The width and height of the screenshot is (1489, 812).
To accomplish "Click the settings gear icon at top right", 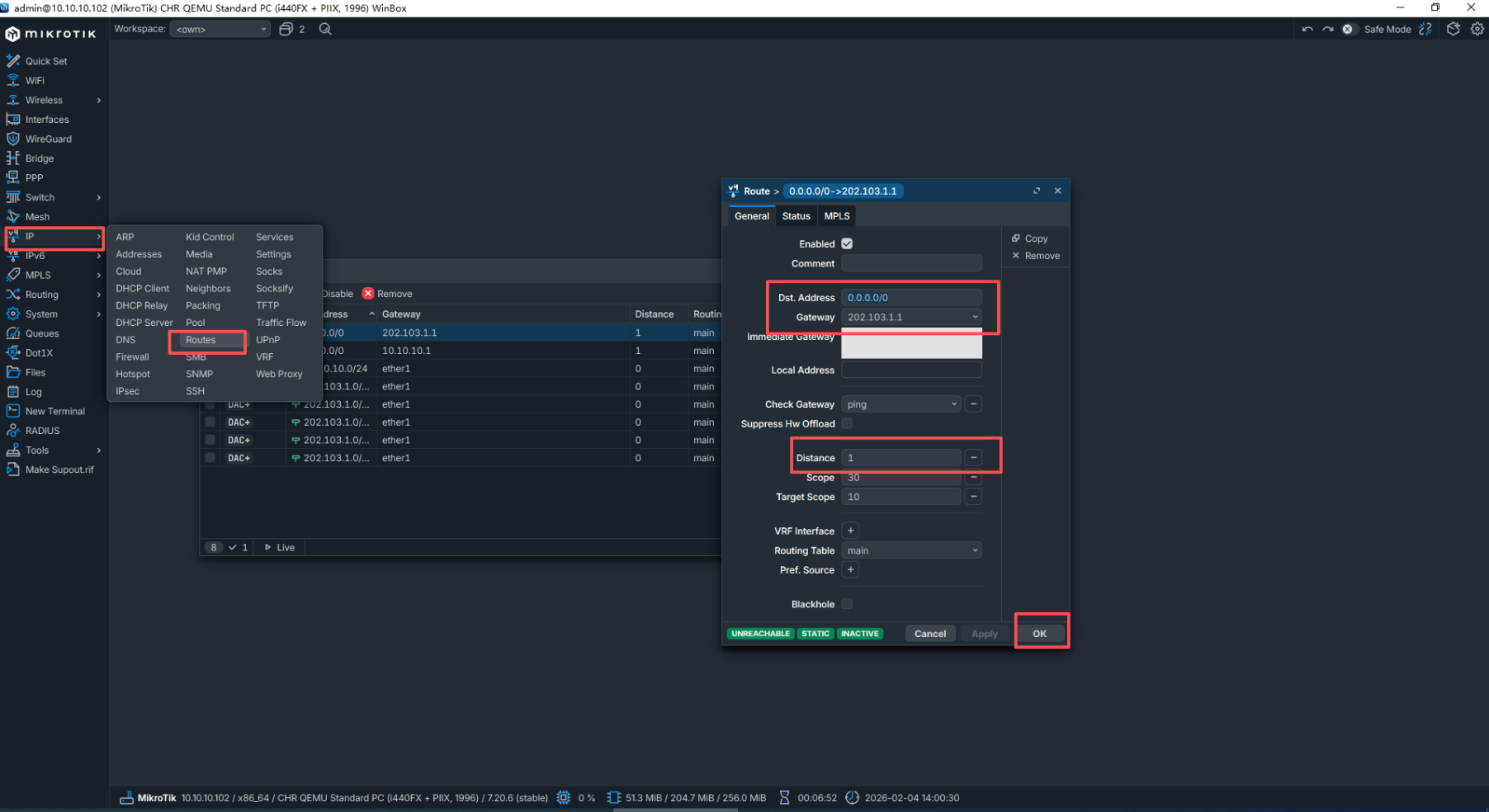I will 1477,29.
